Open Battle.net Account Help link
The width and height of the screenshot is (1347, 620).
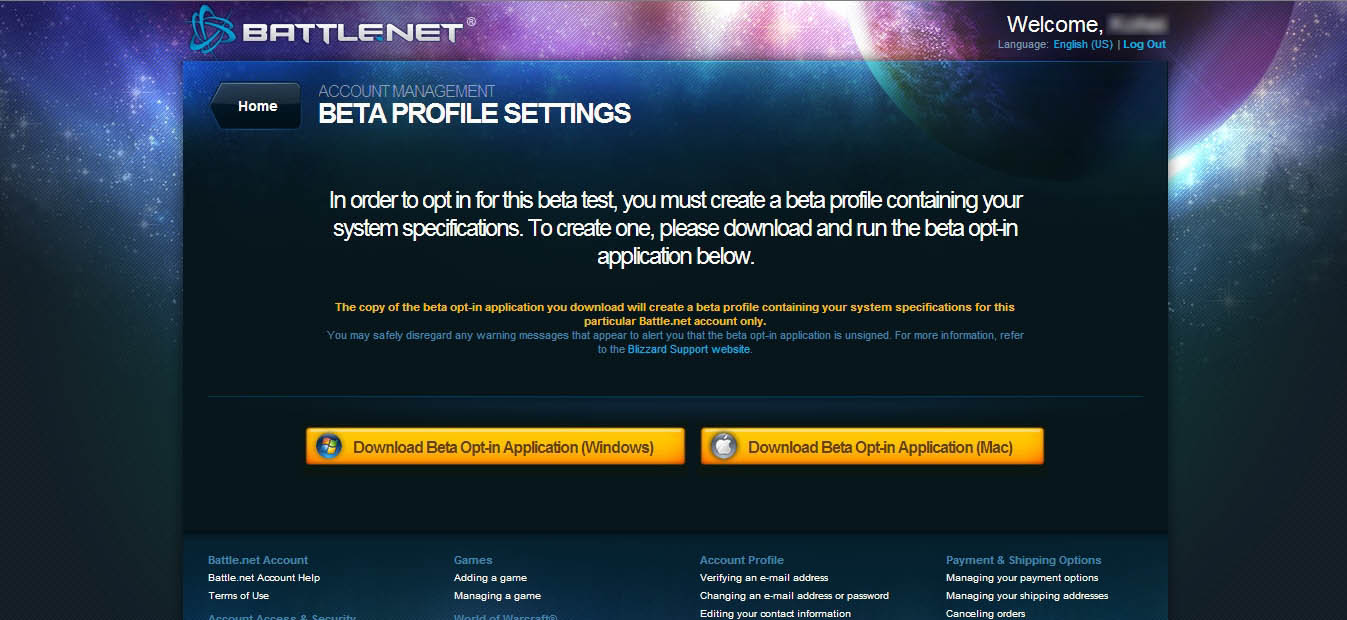(264, 578)
